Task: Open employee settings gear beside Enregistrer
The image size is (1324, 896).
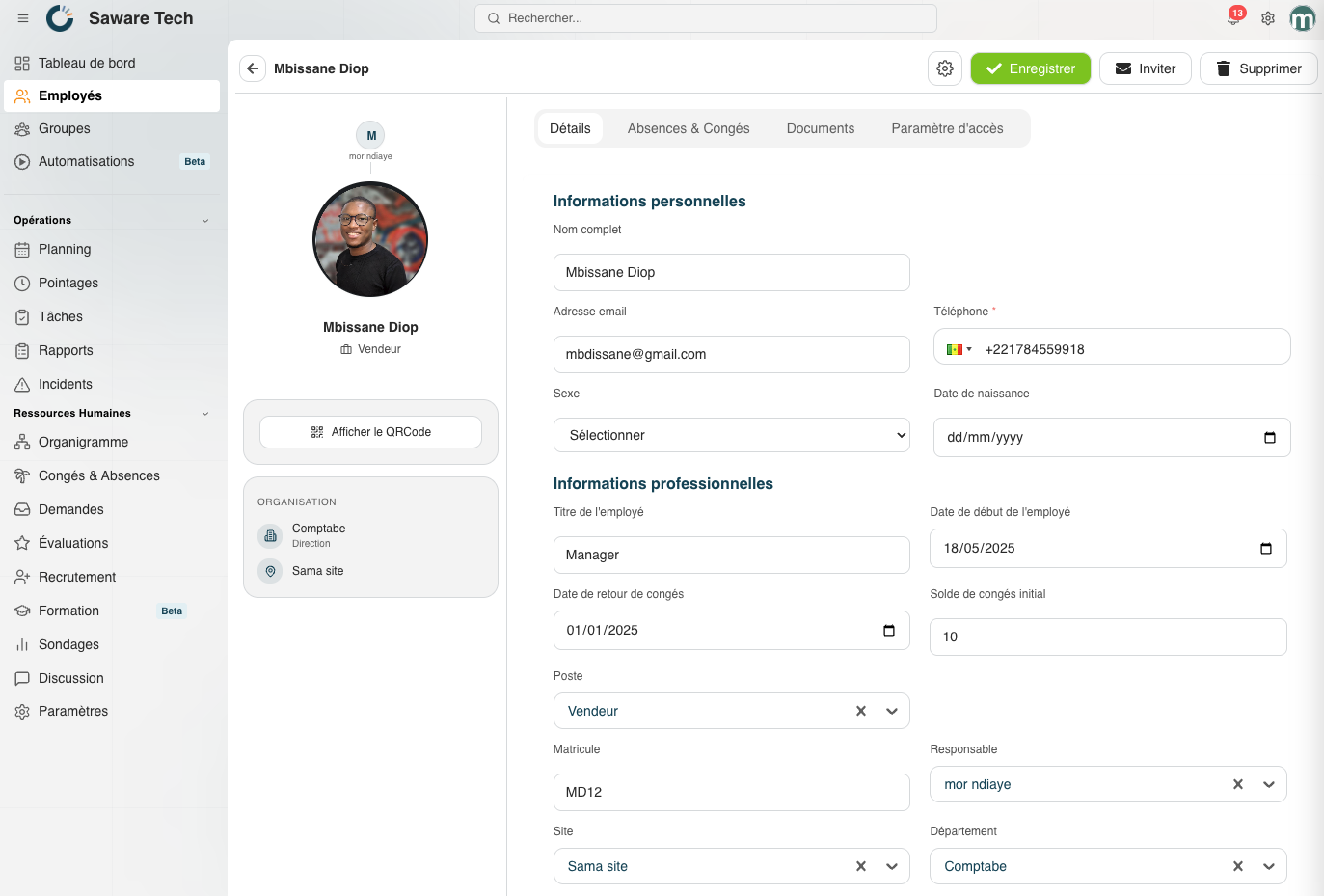Action: point(945,68)
